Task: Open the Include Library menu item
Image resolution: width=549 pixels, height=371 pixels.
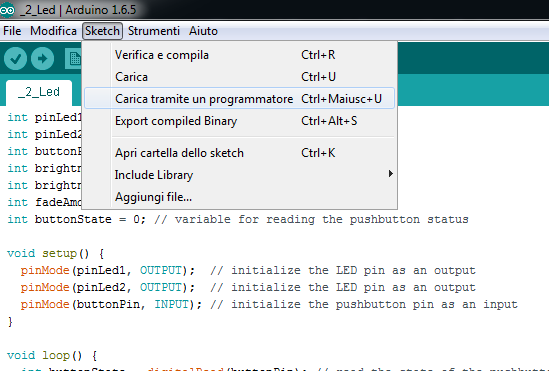Action: [239, 175]
